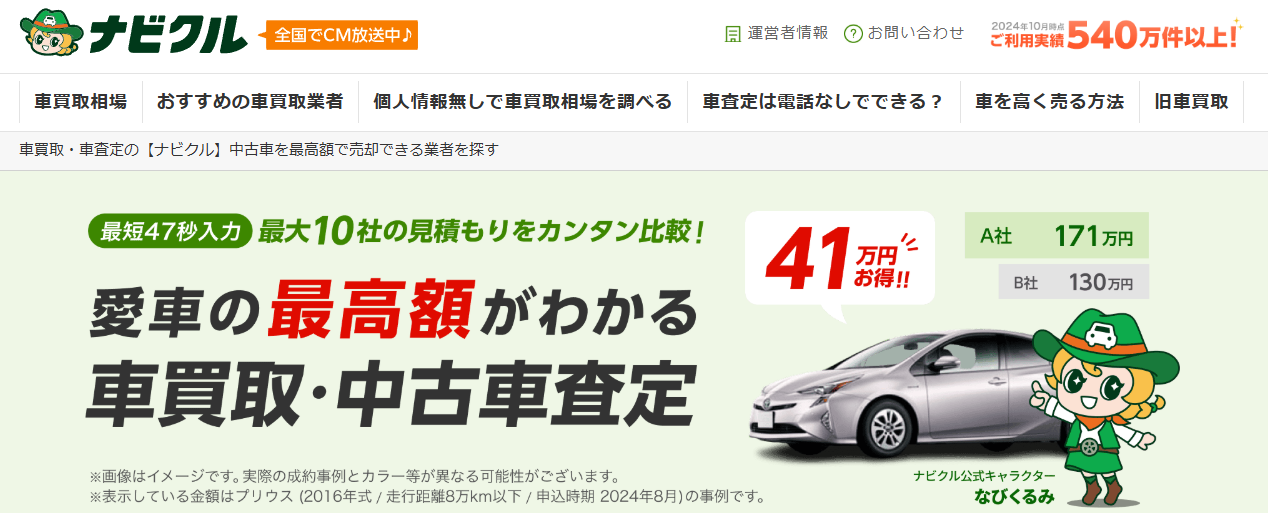Viewport: 1268px width, 513px height.
Task: Click the 540万件以上 usage record banner
Action: point(1115,35)
